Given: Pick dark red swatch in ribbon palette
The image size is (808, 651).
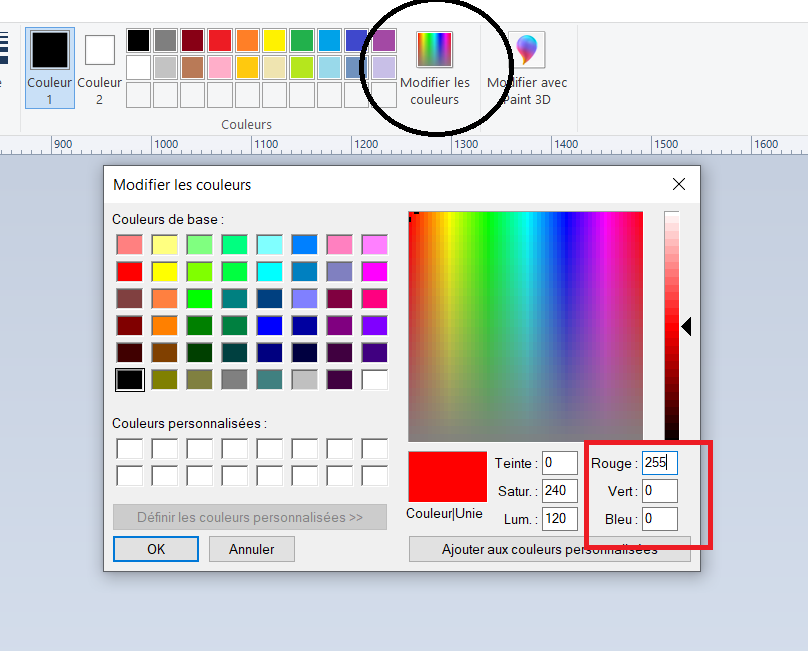Looking at the screenshot, I should click(x=193, y=41).
